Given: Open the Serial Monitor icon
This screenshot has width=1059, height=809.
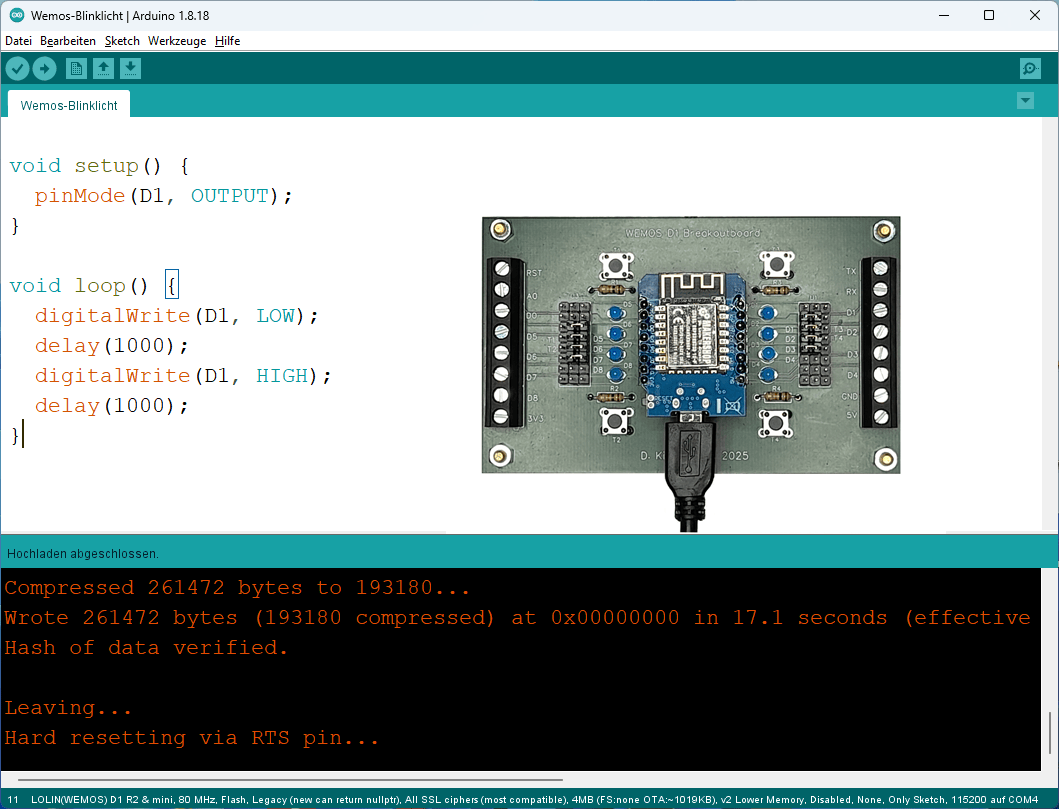Looking at the screenshot, I should pos(1030,68).
